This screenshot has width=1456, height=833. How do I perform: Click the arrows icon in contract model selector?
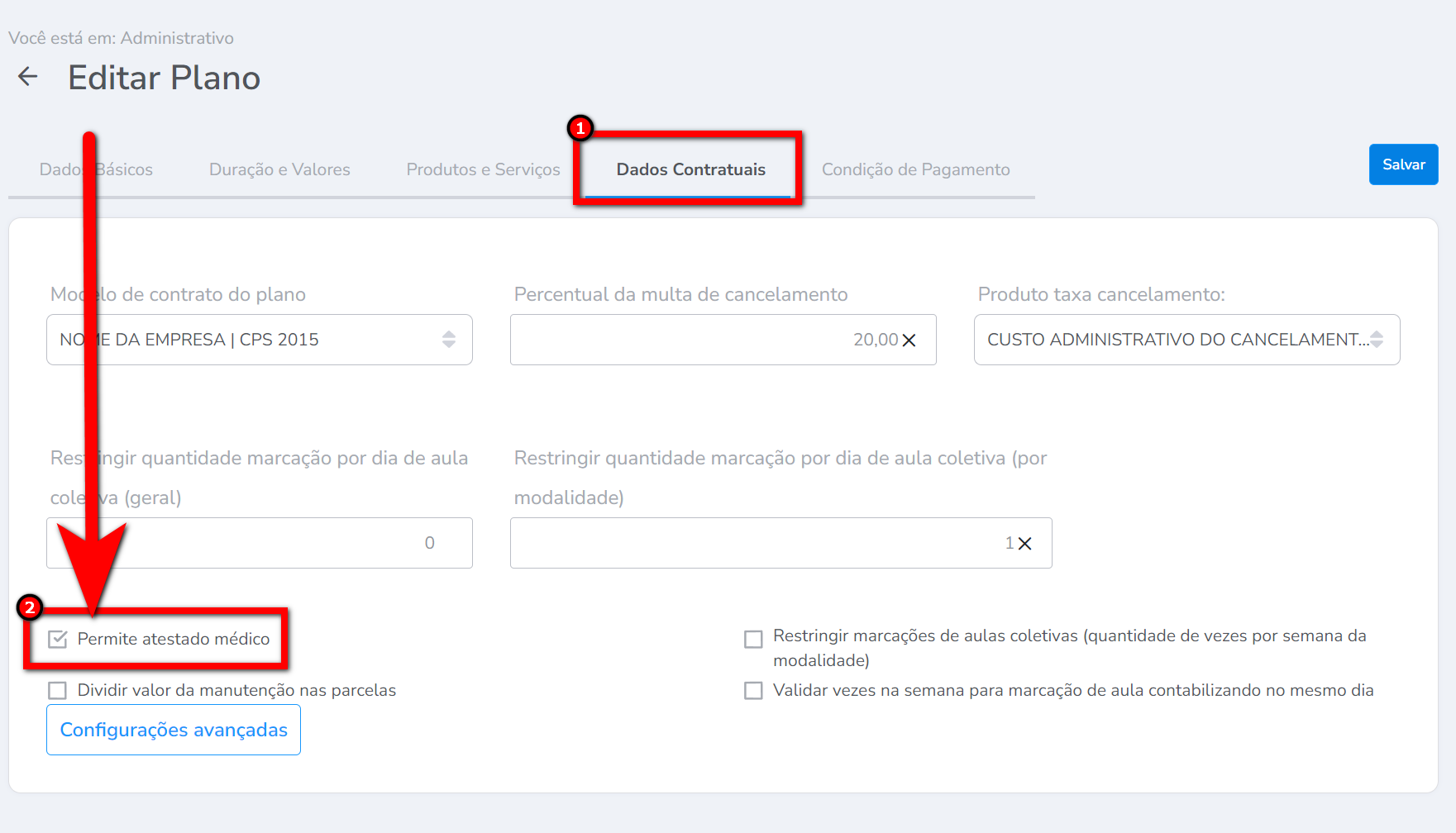click(x=448, y=340)
